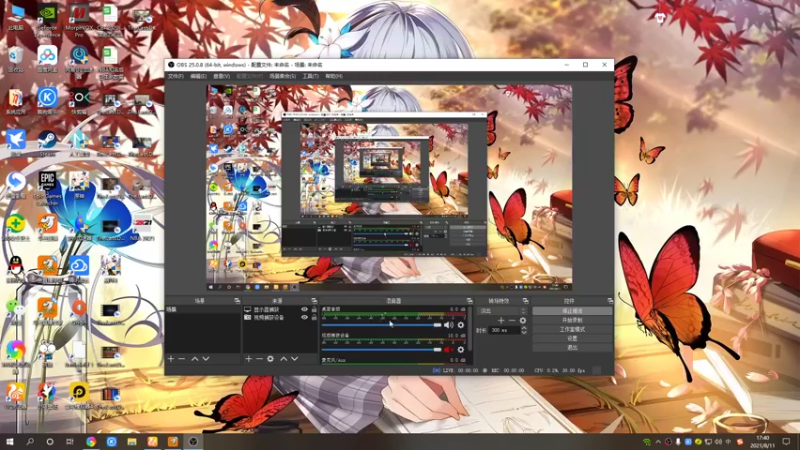This screenshot has width=800, height=450.
Task: Float the 转场特效 dock with its header icon
Action: click(x=526, y=301)
